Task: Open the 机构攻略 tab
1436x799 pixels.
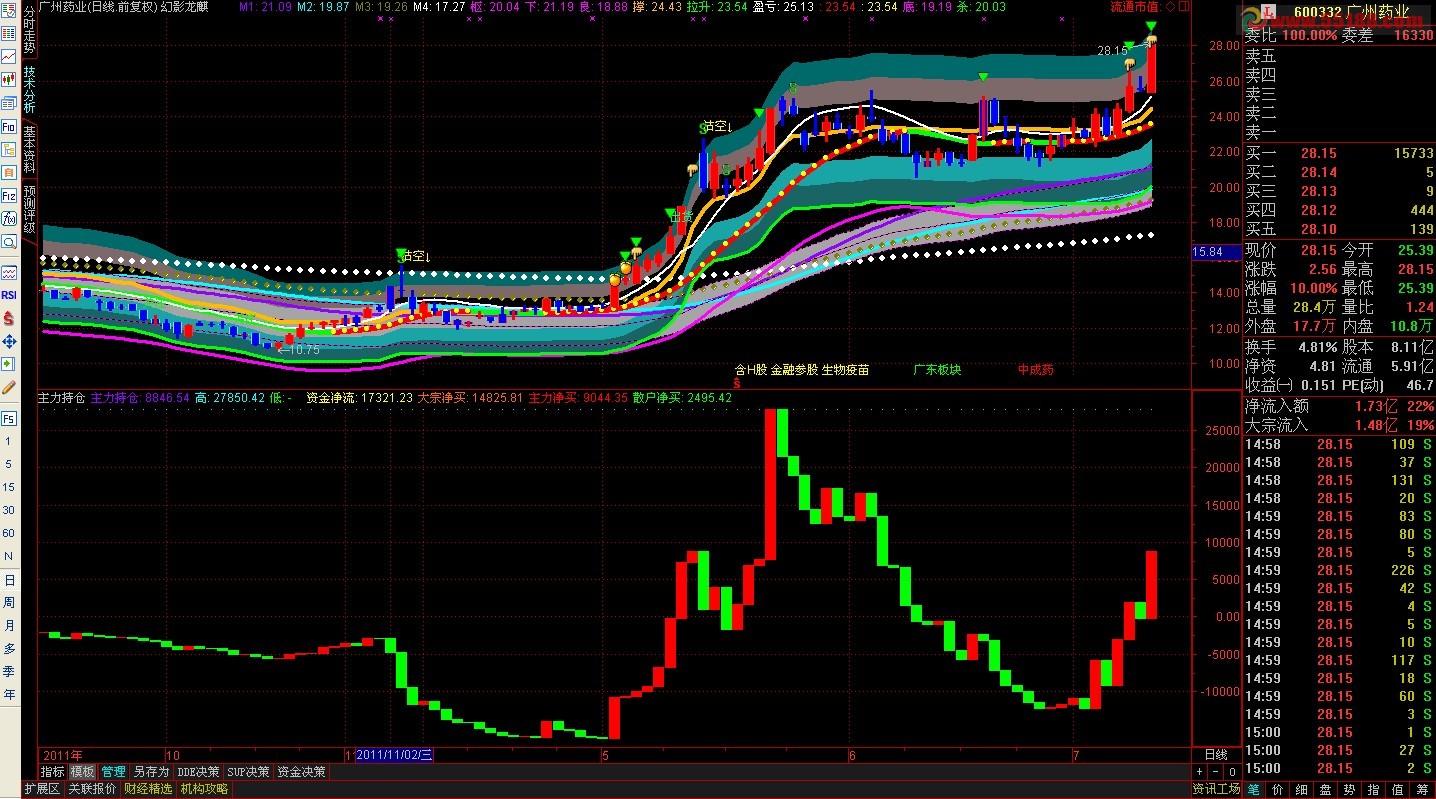Action: 204,789
